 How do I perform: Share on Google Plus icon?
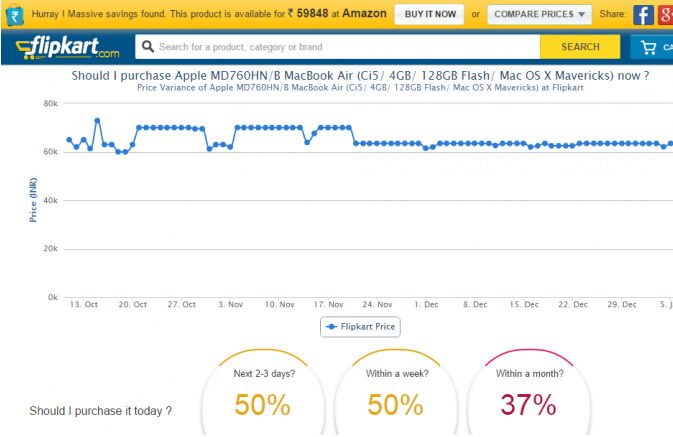coord(665,15)
